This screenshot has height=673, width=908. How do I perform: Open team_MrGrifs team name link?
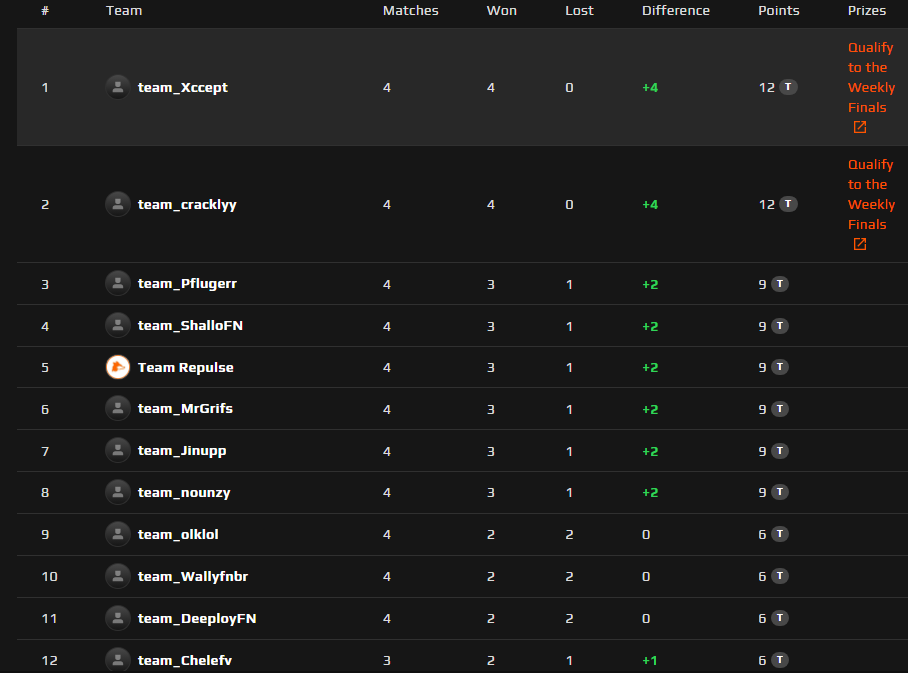pyautogui.click(x=185, y=409)
